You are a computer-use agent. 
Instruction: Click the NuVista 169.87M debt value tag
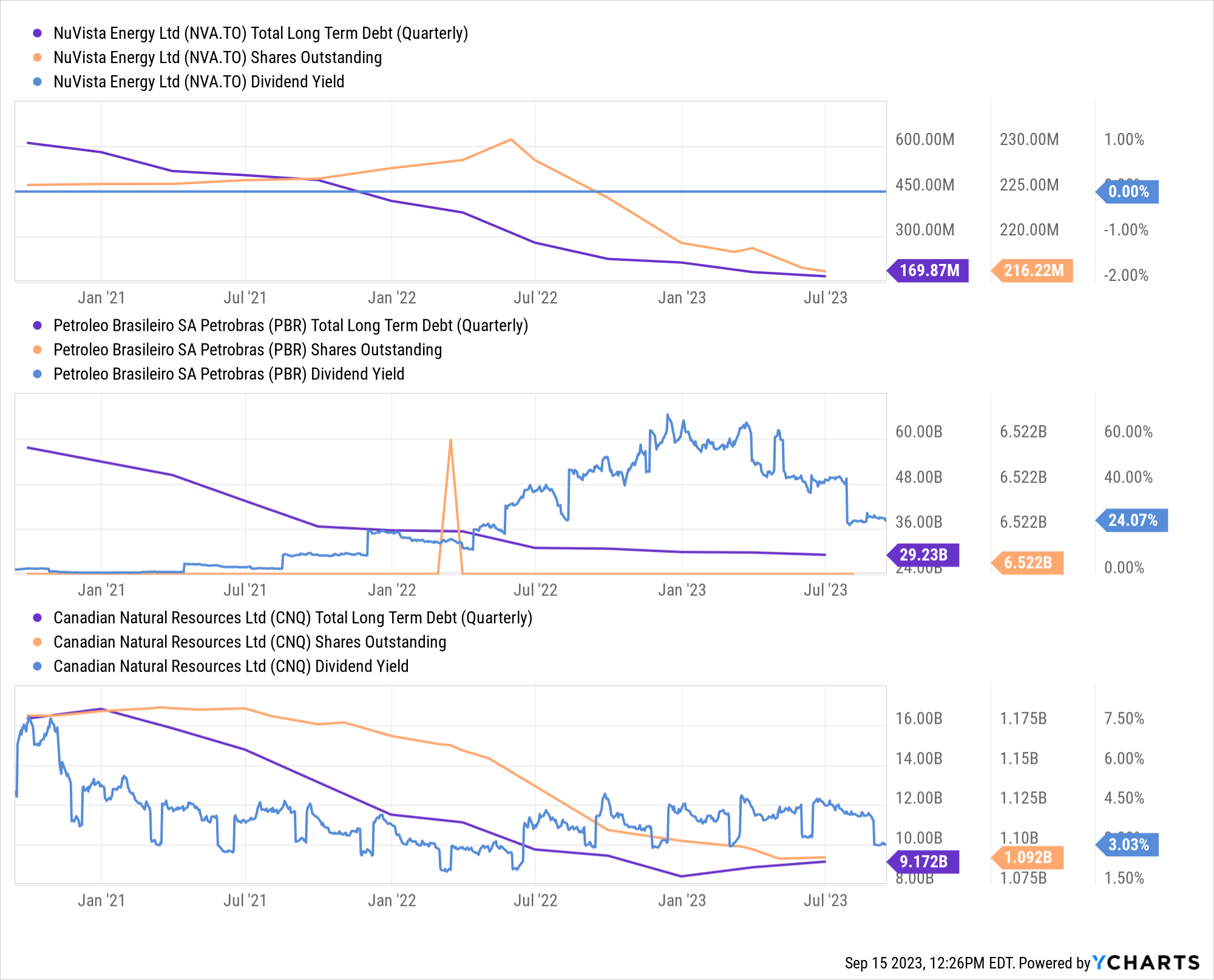[929, 271]
